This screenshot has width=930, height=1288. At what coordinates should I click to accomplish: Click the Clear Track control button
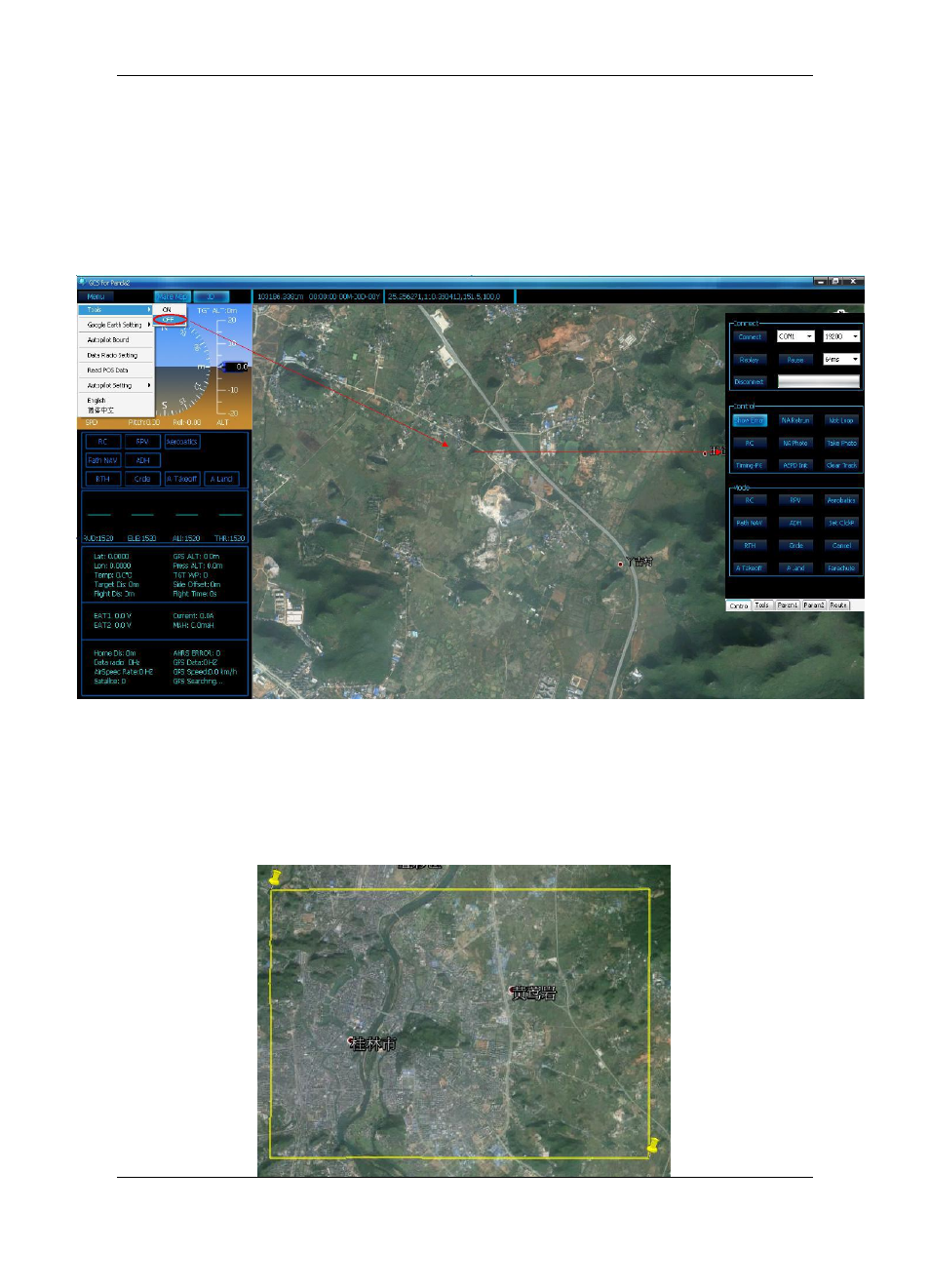tap(841, 465)
